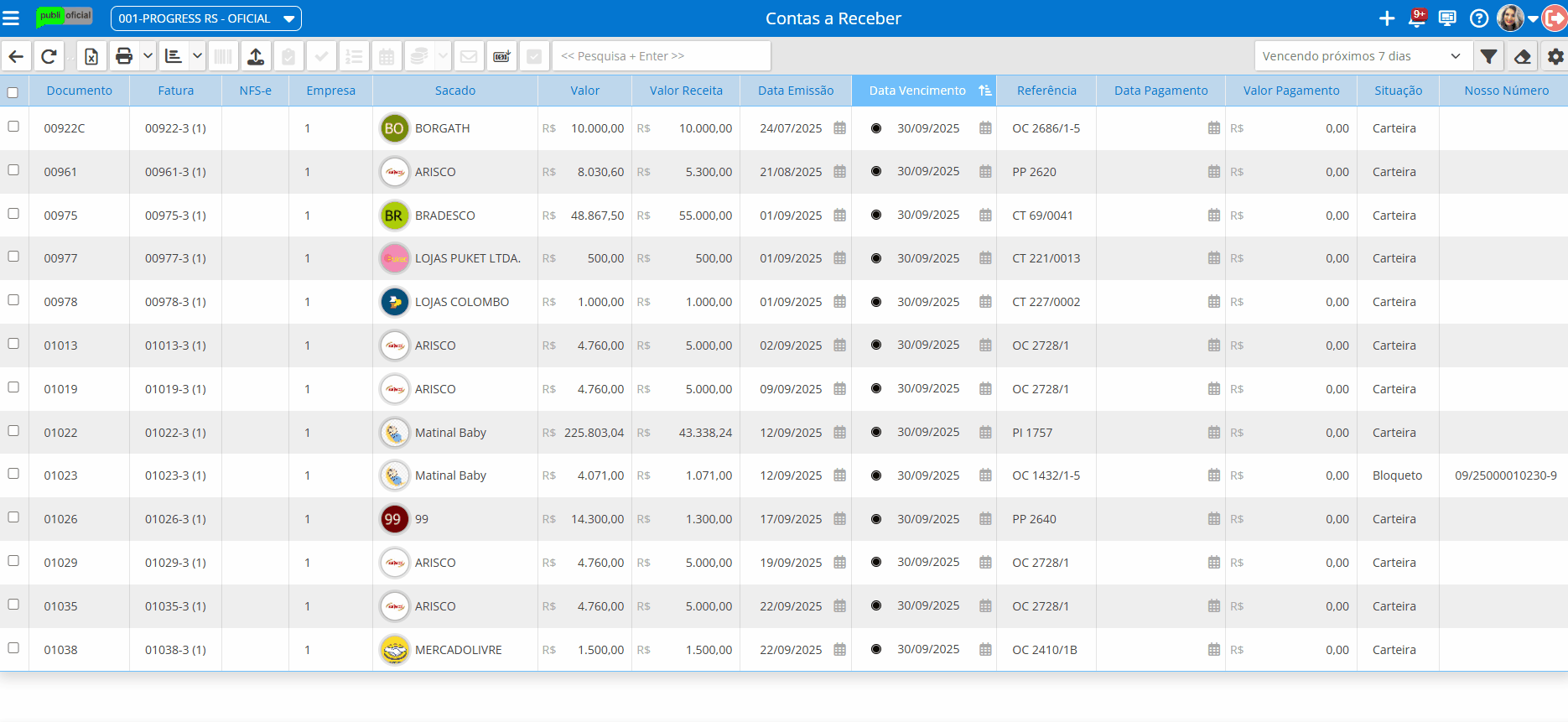The width and height of the screenshot is (1568, 722).
Task: Open the filter funnel icon
Action: click(x=1488, y=56)
